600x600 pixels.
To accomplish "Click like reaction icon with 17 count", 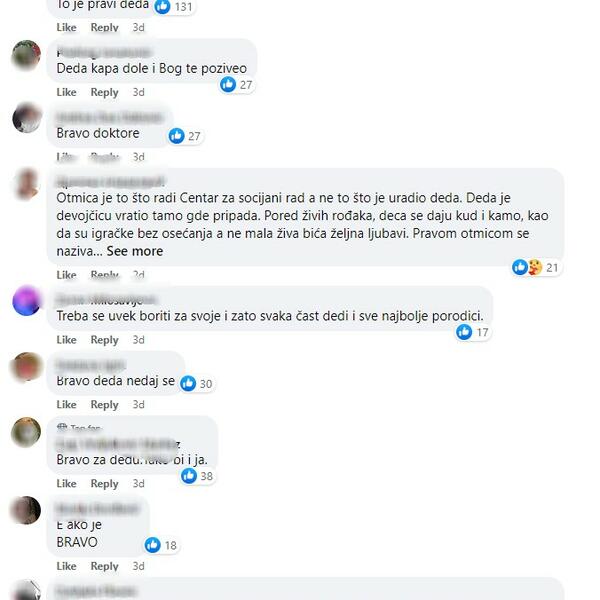I will click(464, 332).
